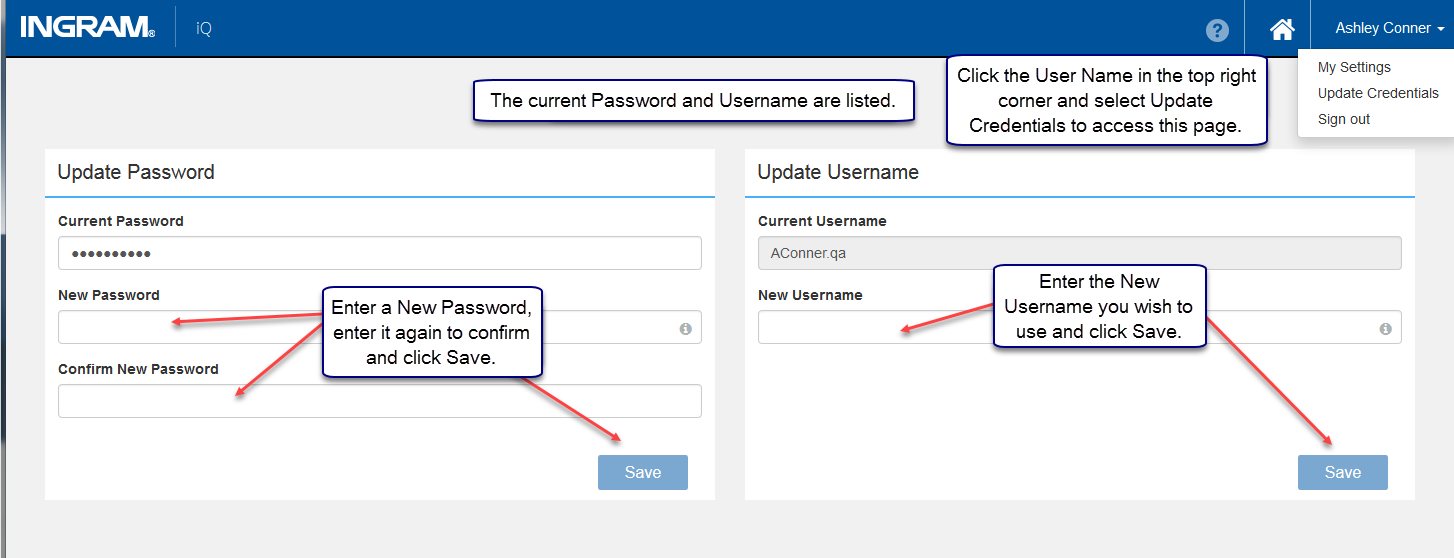Click the info icon in New Username field
1454x558 pixels.
pyautogui.click(x=1385, y=328)
